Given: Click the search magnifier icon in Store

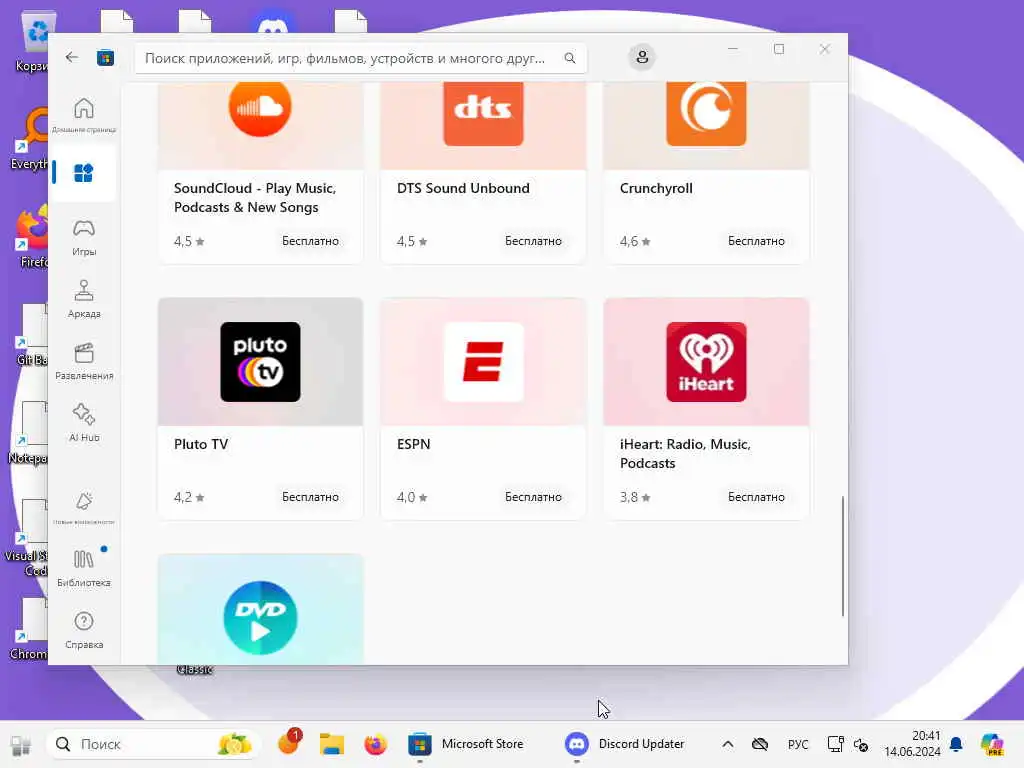Looking at the screenshot, I should point(570,58).
